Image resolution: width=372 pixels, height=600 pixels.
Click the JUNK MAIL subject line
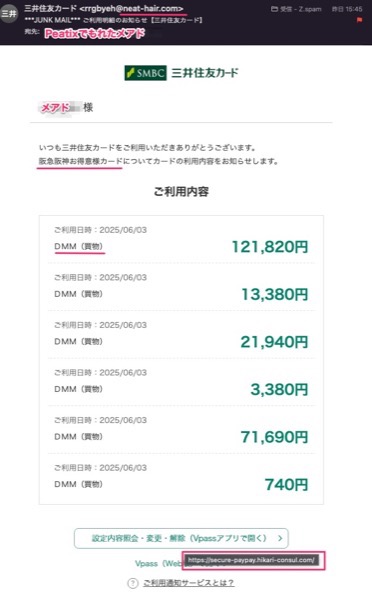coord(113,20)
